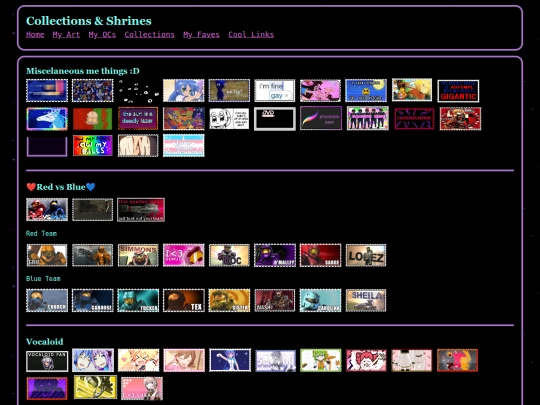The height and width of the screenshot is (405, 540).
Task: Open the Collections nav link
Action: pos(149,34)
